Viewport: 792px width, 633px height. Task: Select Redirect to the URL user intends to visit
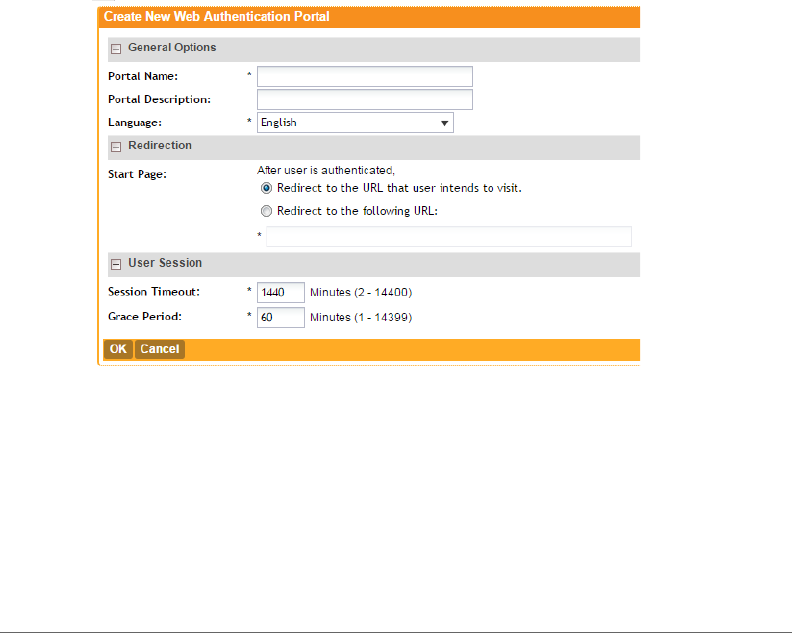266,188
